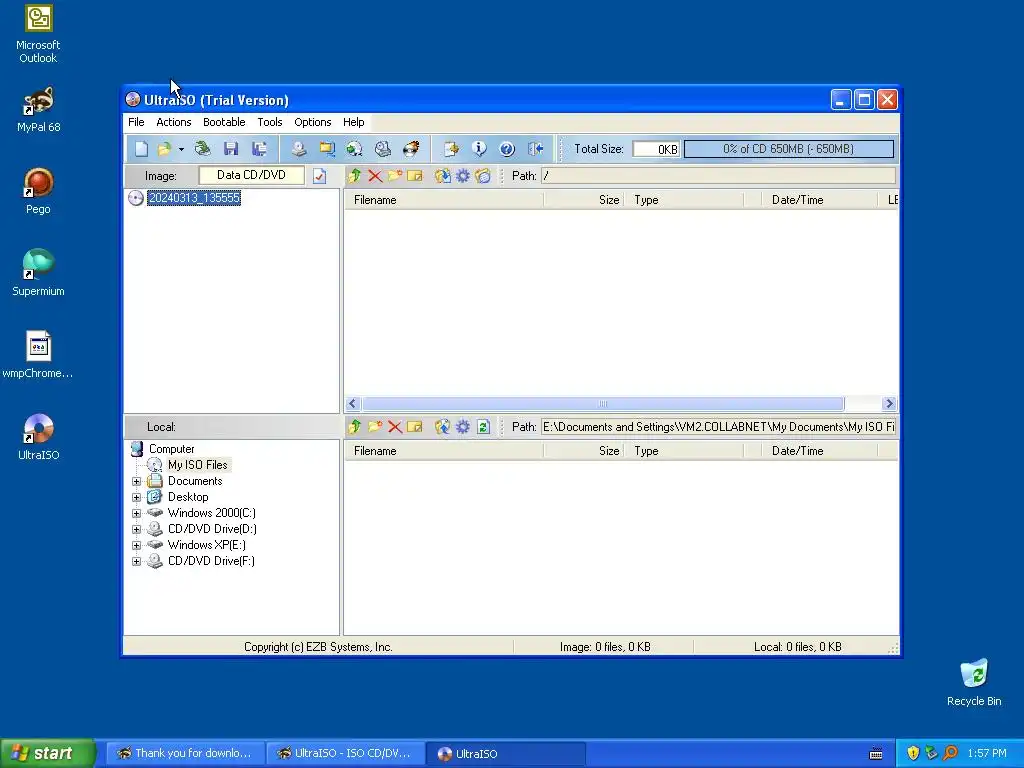Select the 20240313_135555 image root
1024x768 pixels.
click(x=194, y=198)
